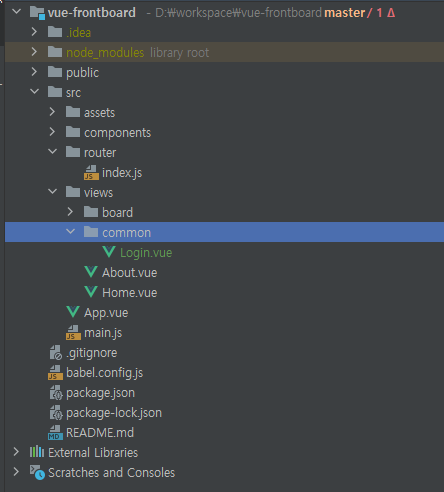Click the common folder icon

point(91,232)
